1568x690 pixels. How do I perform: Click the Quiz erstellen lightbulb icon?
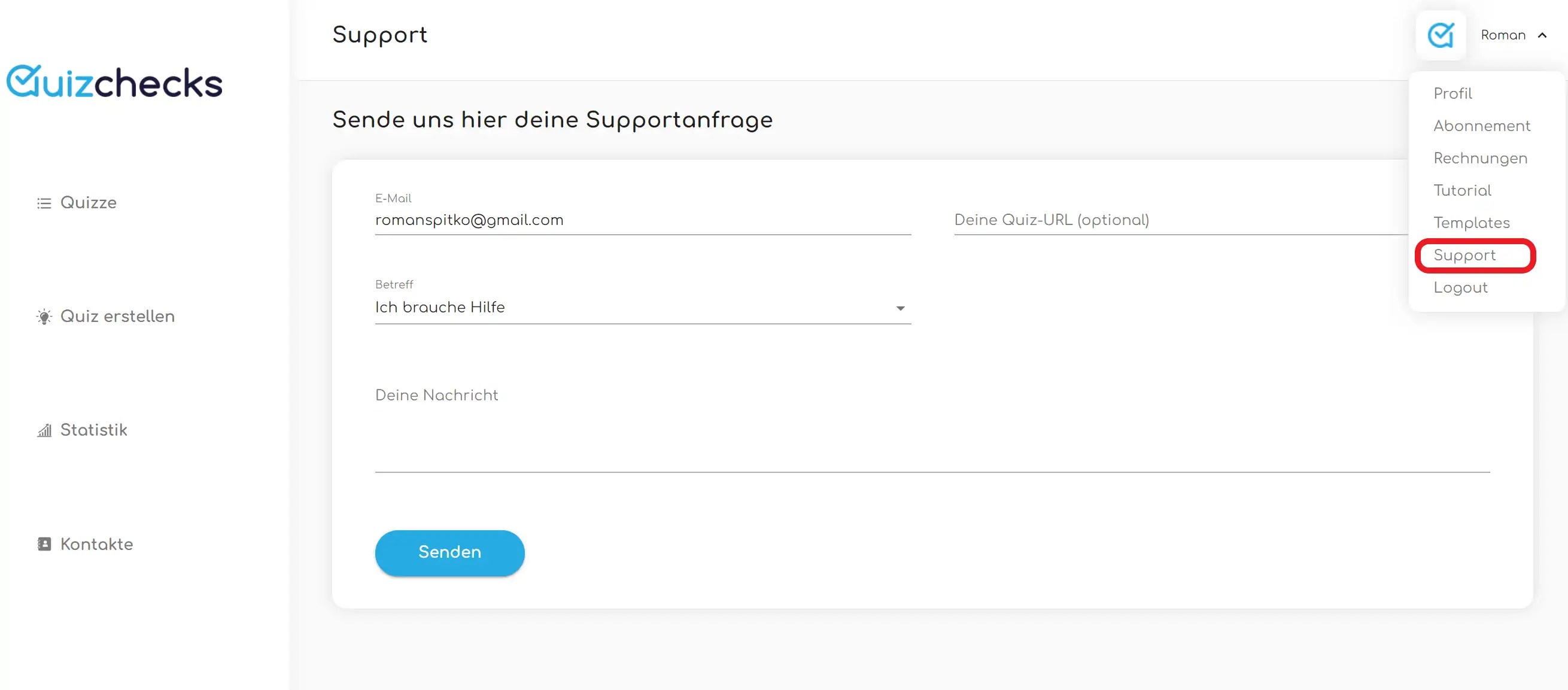[x=43, y=317]
